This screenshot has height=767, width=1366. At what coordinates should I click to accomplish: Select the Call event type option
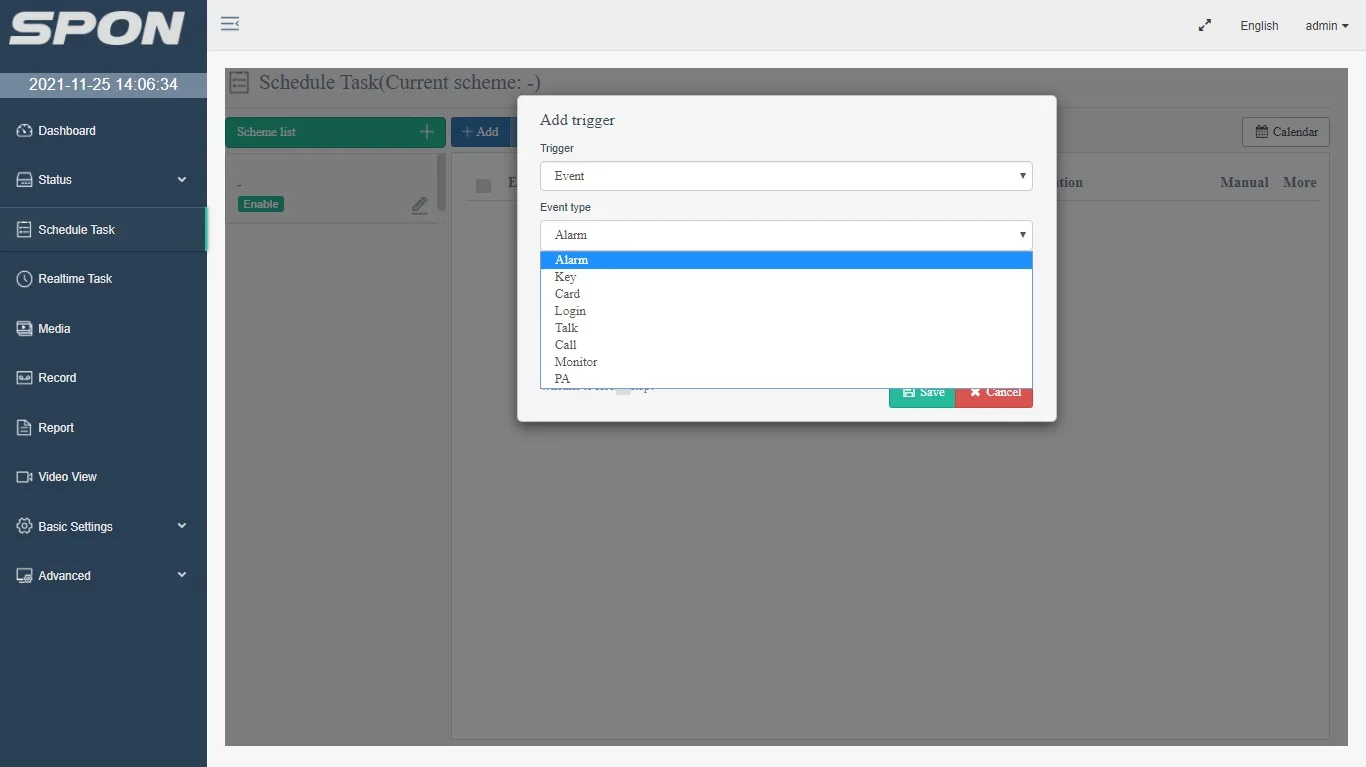(x=786, y=345)
